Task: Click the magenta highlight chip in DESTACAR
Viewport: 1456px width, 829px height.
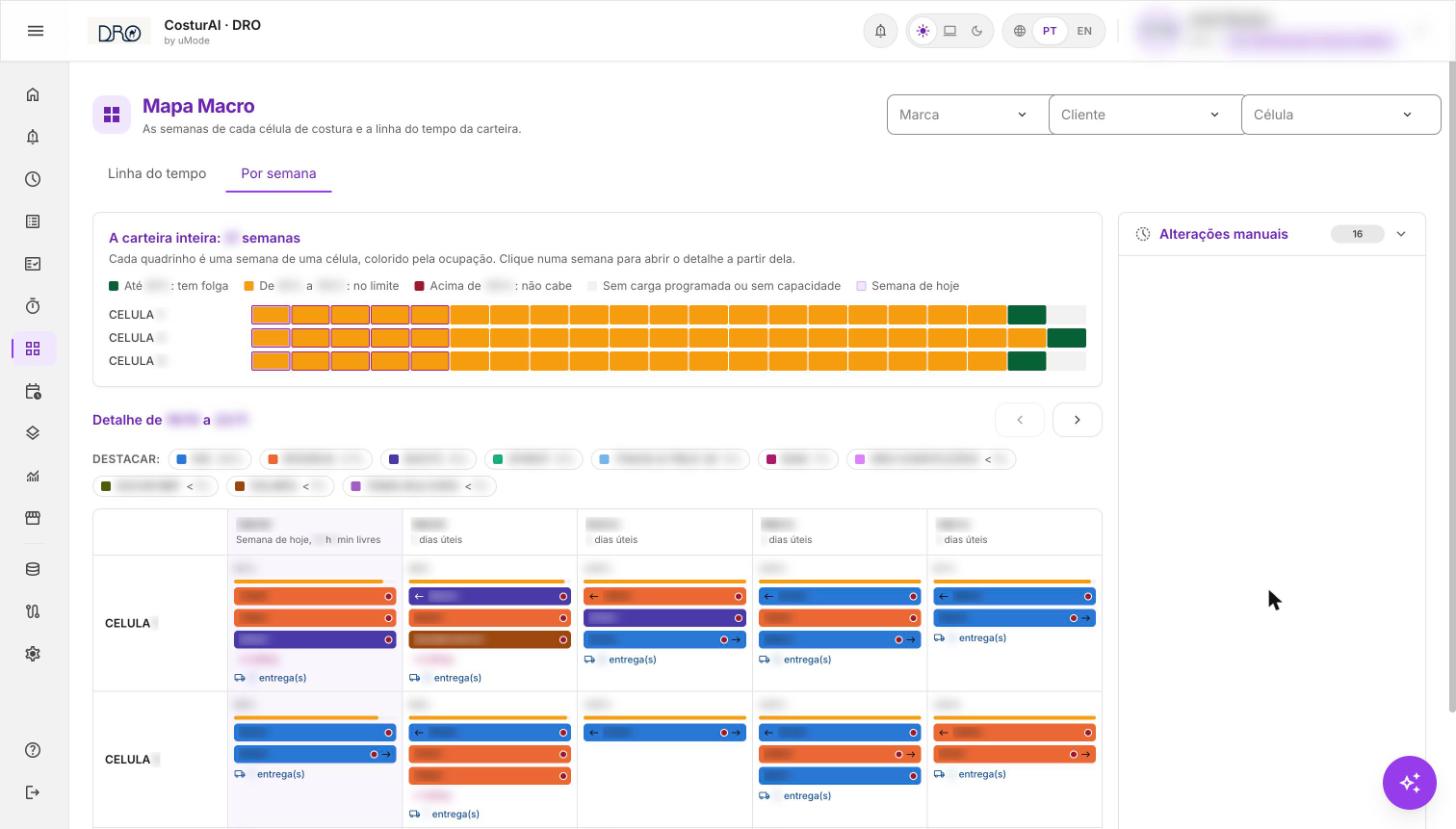Action: pyautogui.click(x=797, y=459)
